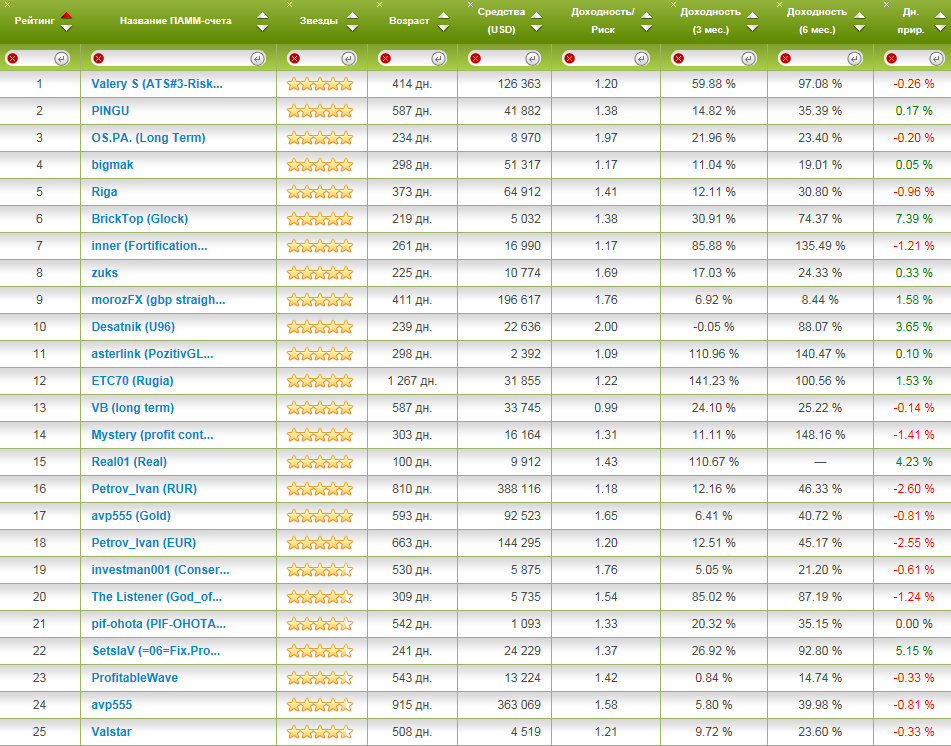The width and height of the screenshot is (951, 746).
Task: Focus the Средства (USD) filter input field
Action: pyautogui.click(x=503, y=58)
